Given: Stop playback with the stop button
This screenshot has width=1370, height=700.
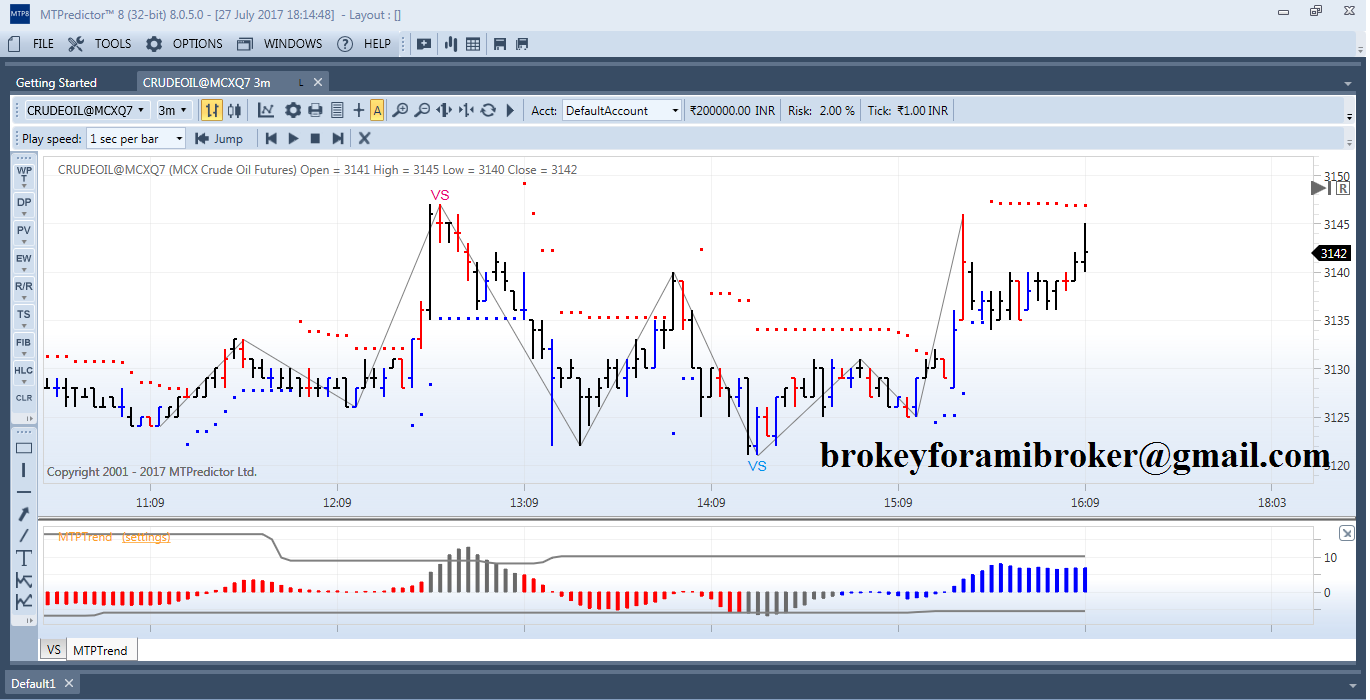Looking at the screenshot, I should 315,138.
